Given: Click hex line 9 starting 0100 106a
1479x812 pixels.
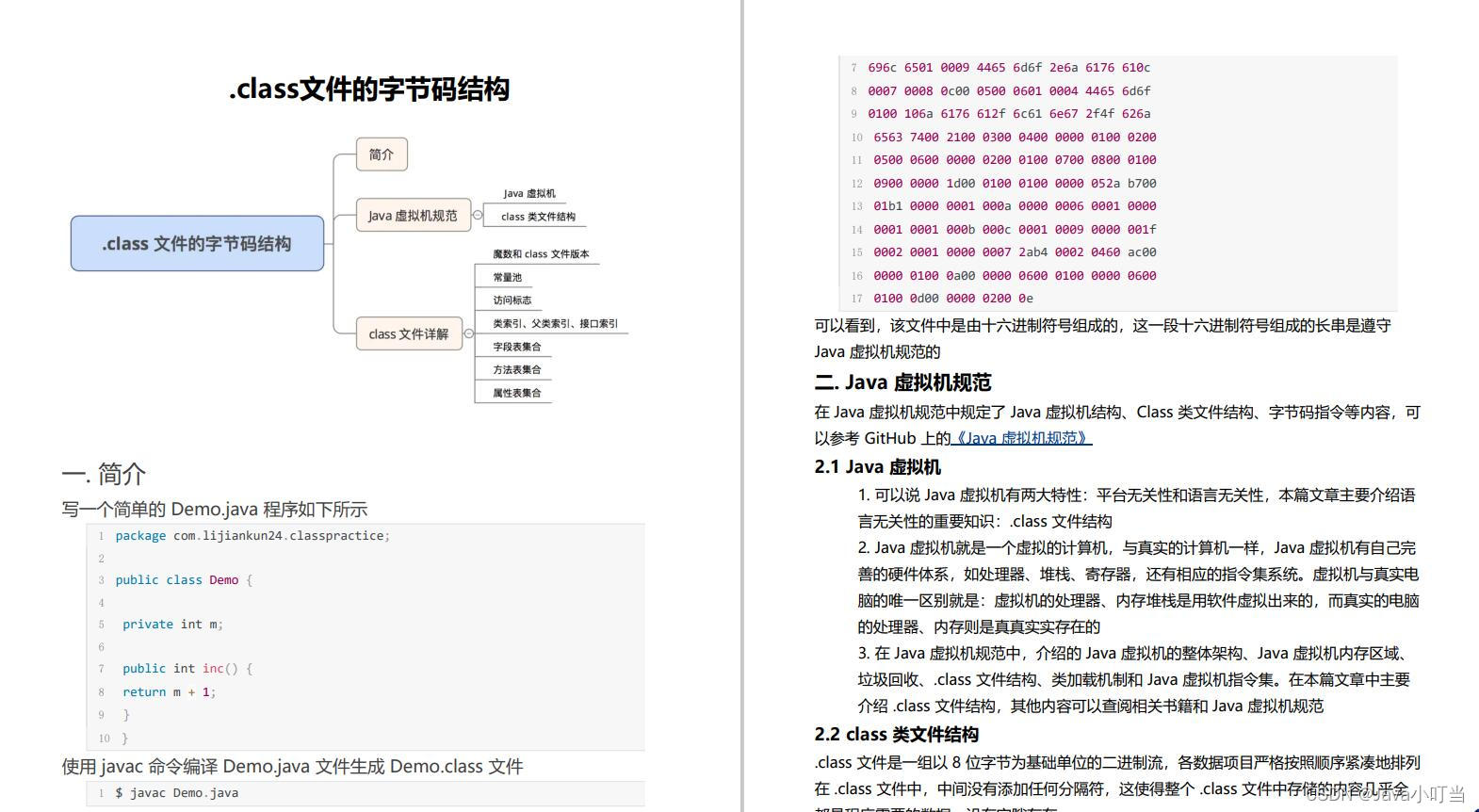Looking at the screenshot, I should 1009,114.
